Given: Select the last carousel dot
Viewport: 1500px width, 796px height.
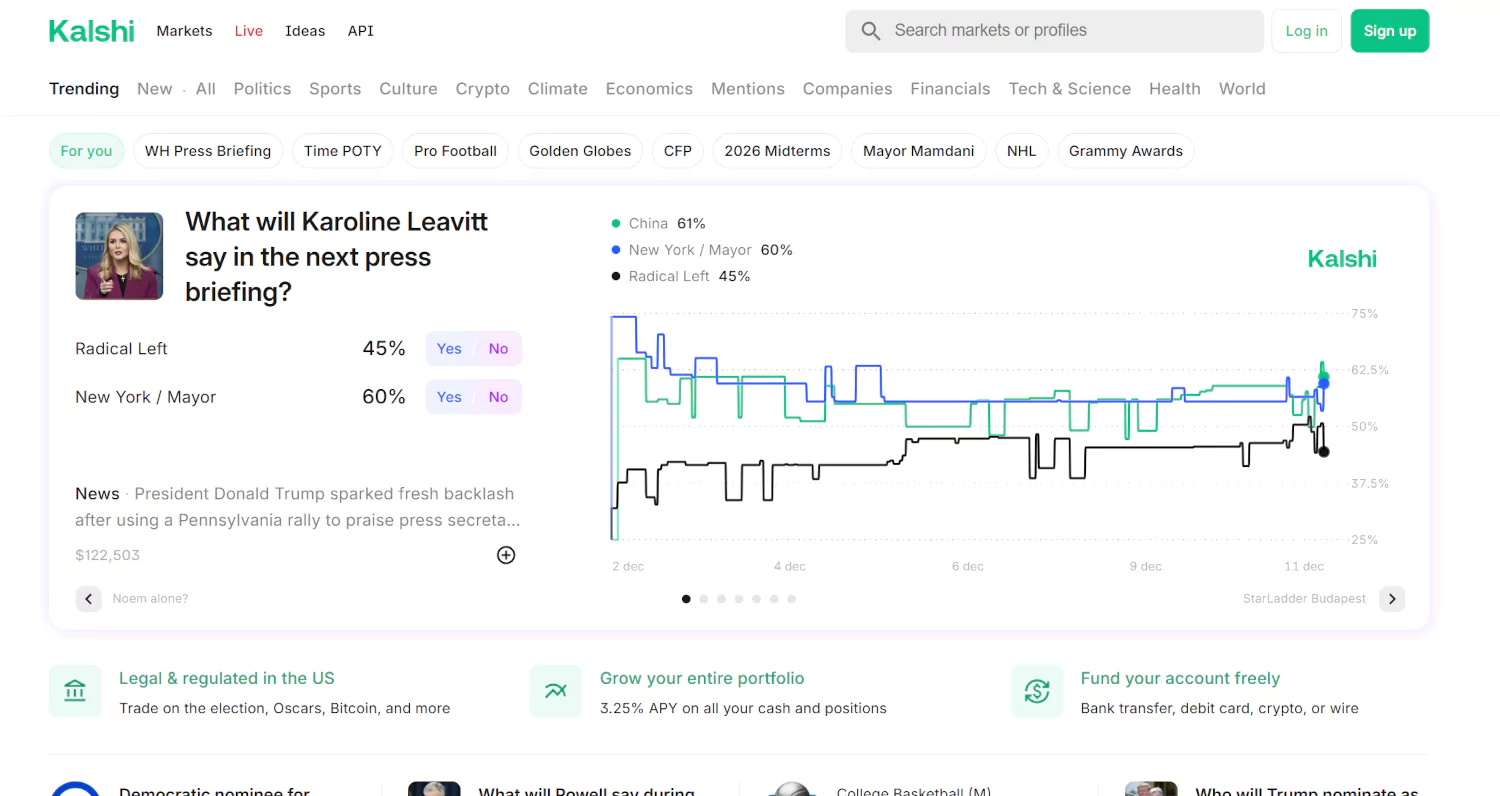Looking at the screenshot, I should point(791,599).
